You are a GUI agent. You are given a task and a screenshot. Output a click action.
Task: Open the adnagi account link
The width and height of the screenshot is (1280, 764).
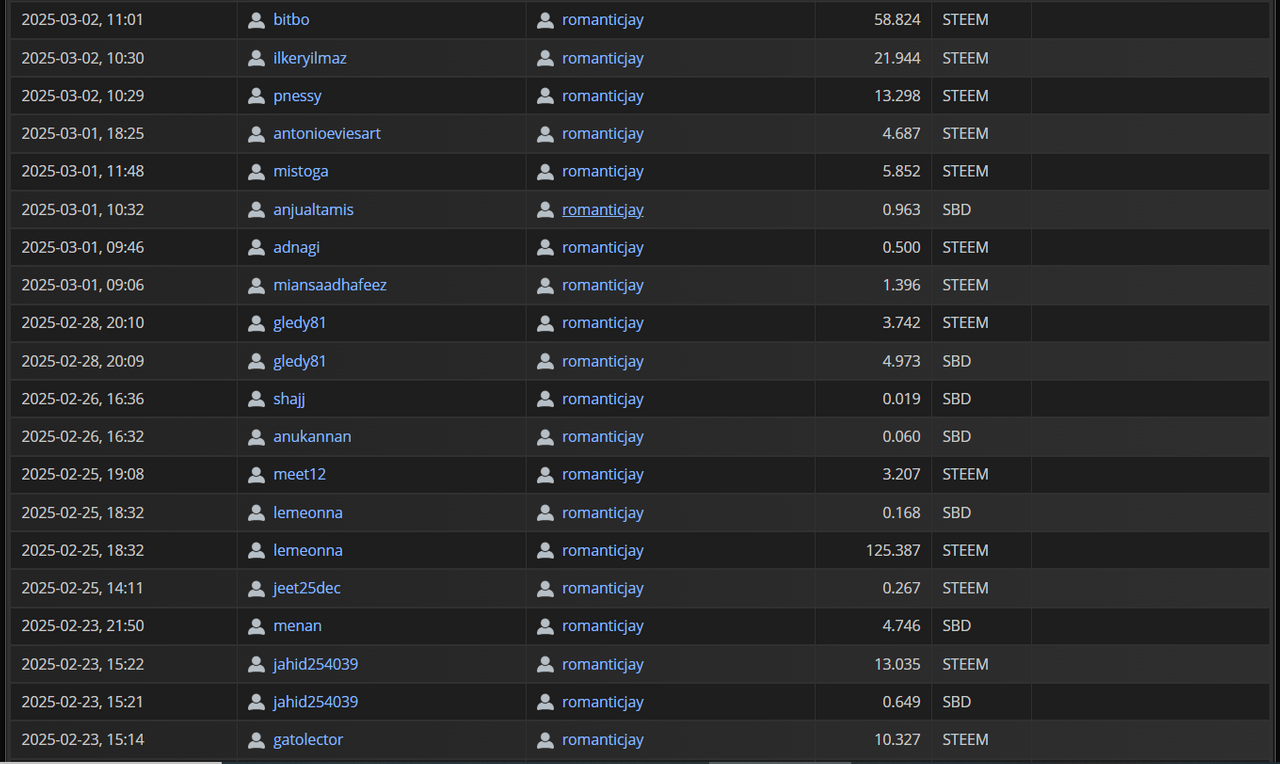(296, 247)
